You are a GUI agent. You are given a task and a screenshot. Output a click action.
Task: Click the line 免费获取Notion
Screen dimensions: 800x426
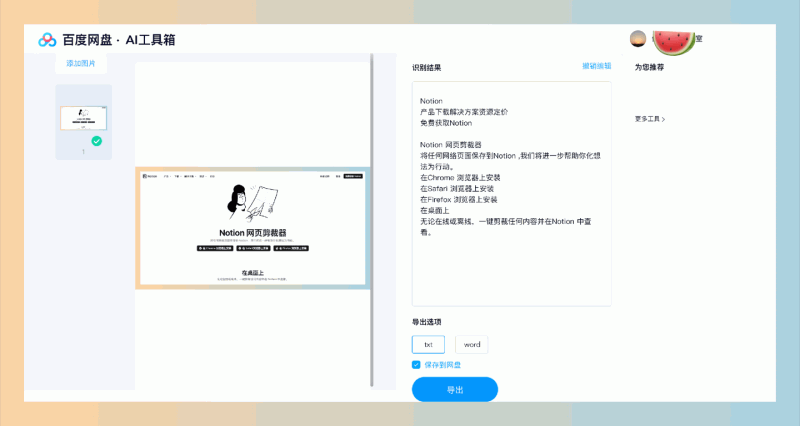coord(446,123)
